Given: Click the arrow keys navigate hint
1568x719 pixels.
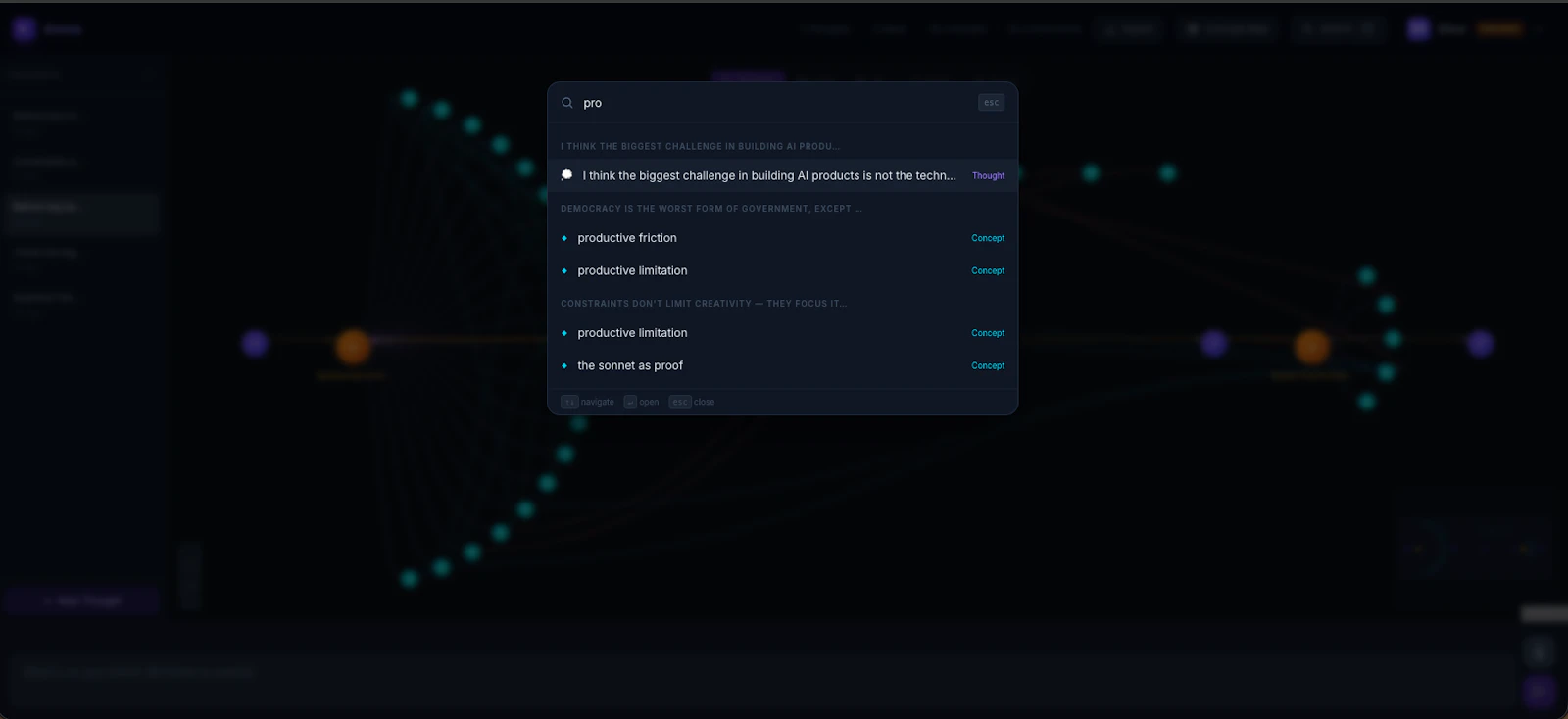Looking at the screenshot, I should pyautogui.click(x=587, y=403).
